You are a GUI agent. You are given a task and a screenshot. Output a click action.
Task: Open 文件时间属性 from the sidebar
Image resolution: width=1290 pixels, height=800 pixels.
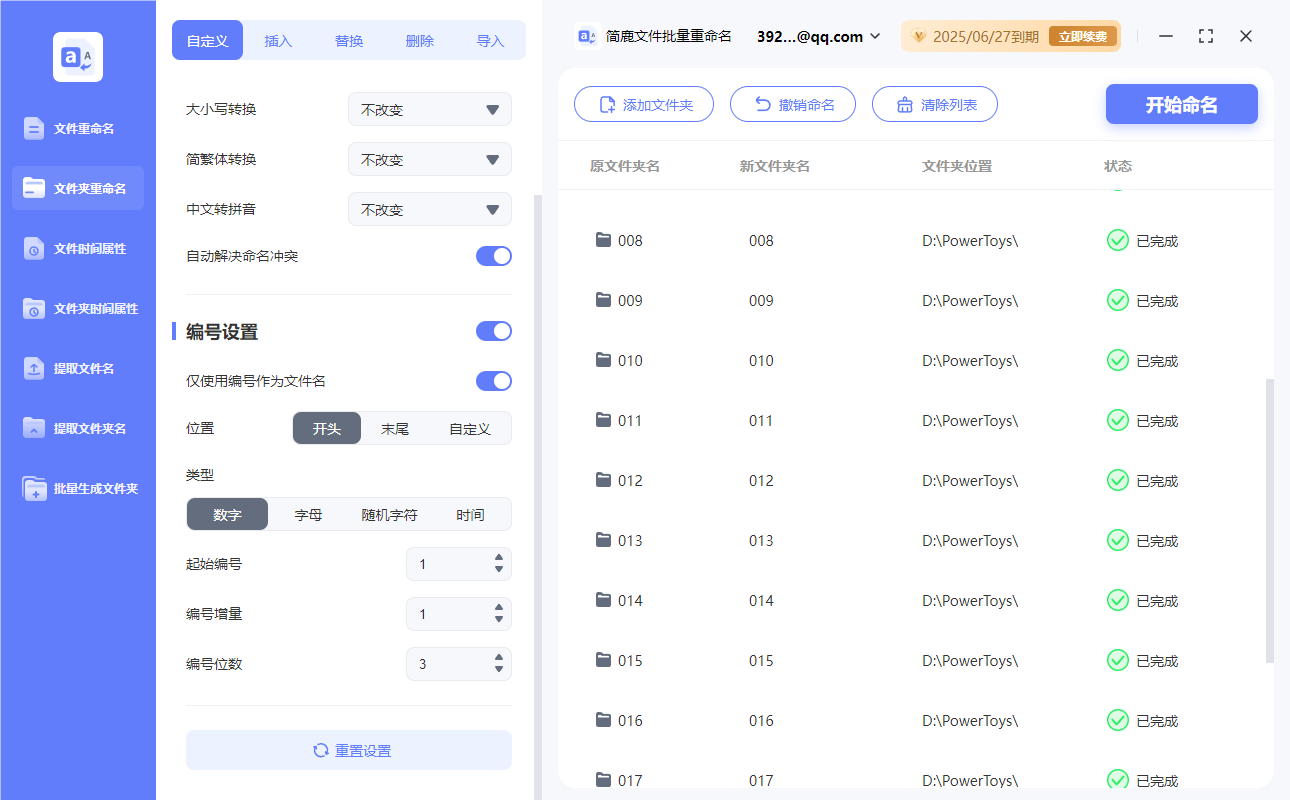coord(77,248)
